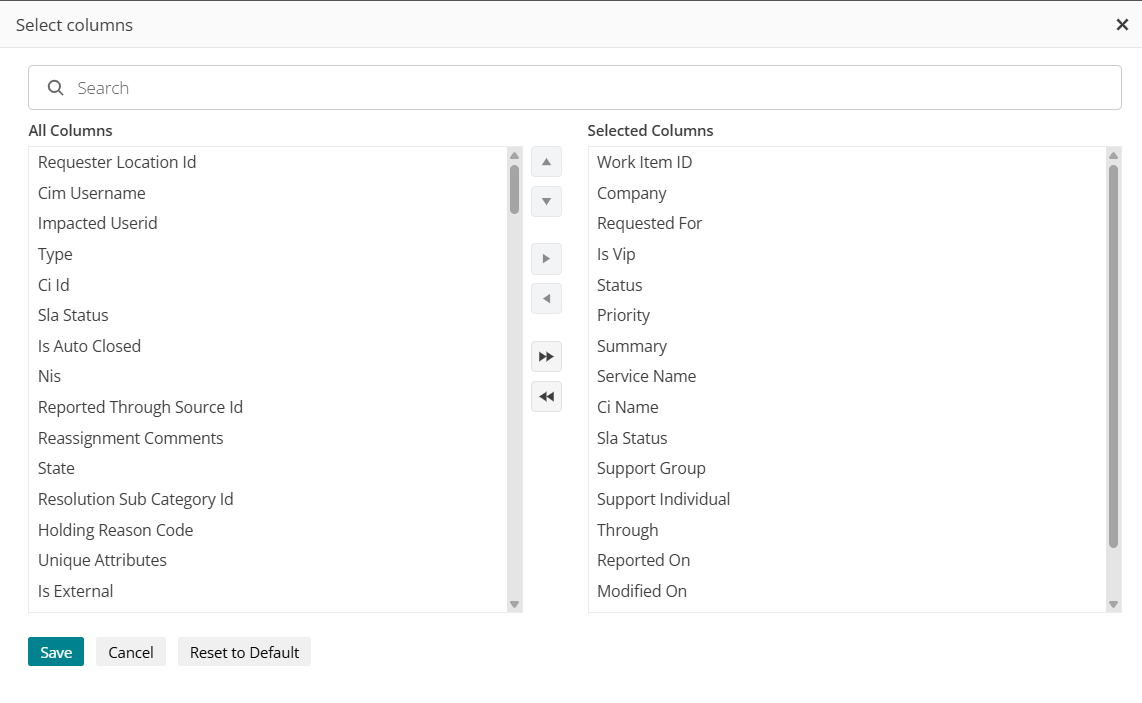The height and width of the screenshot is (703, 1142).
Task: Reset columns to default
Action: click(x=244, y=652)
